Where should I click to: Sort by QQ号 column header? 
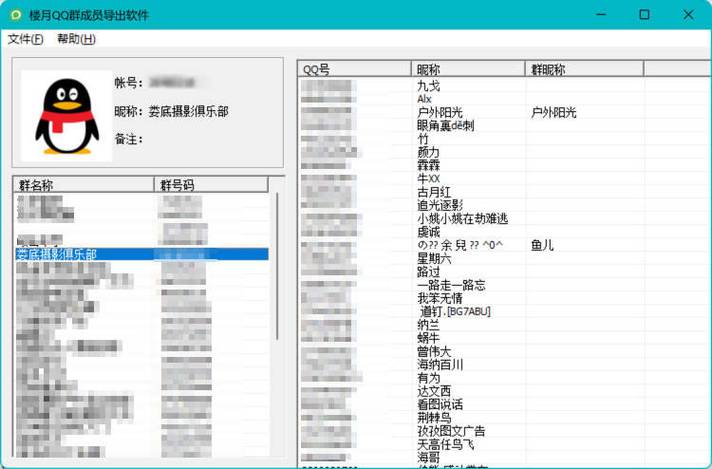pyautogui.click(x=354, y=69)
